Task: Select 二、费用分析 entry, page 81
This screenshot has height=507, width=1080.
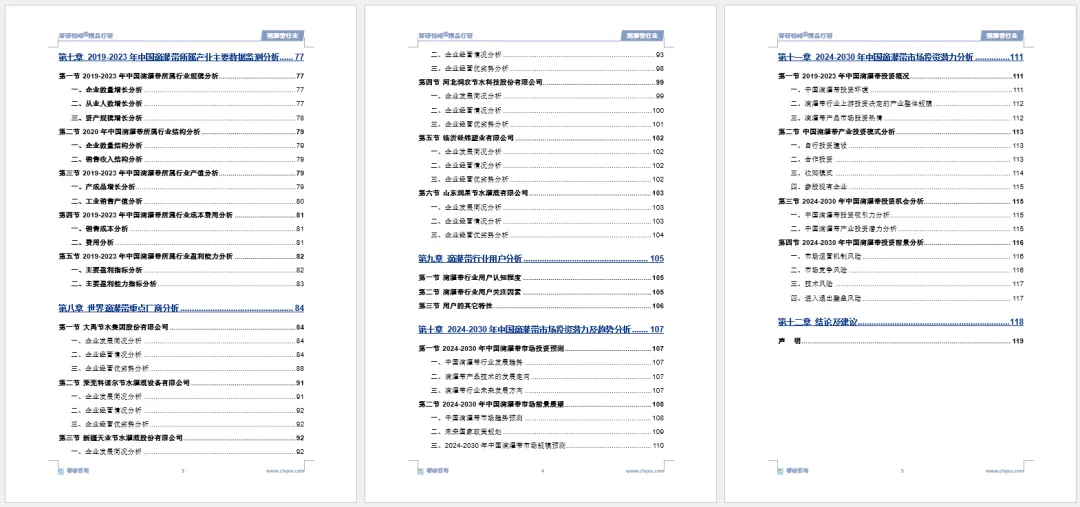Action: pos(187,242)
